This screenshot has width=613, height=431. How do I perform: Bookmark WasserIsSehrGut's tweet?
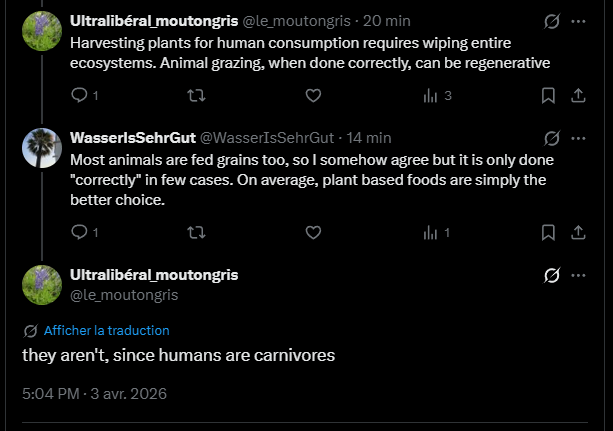click(x=548, y=232)
